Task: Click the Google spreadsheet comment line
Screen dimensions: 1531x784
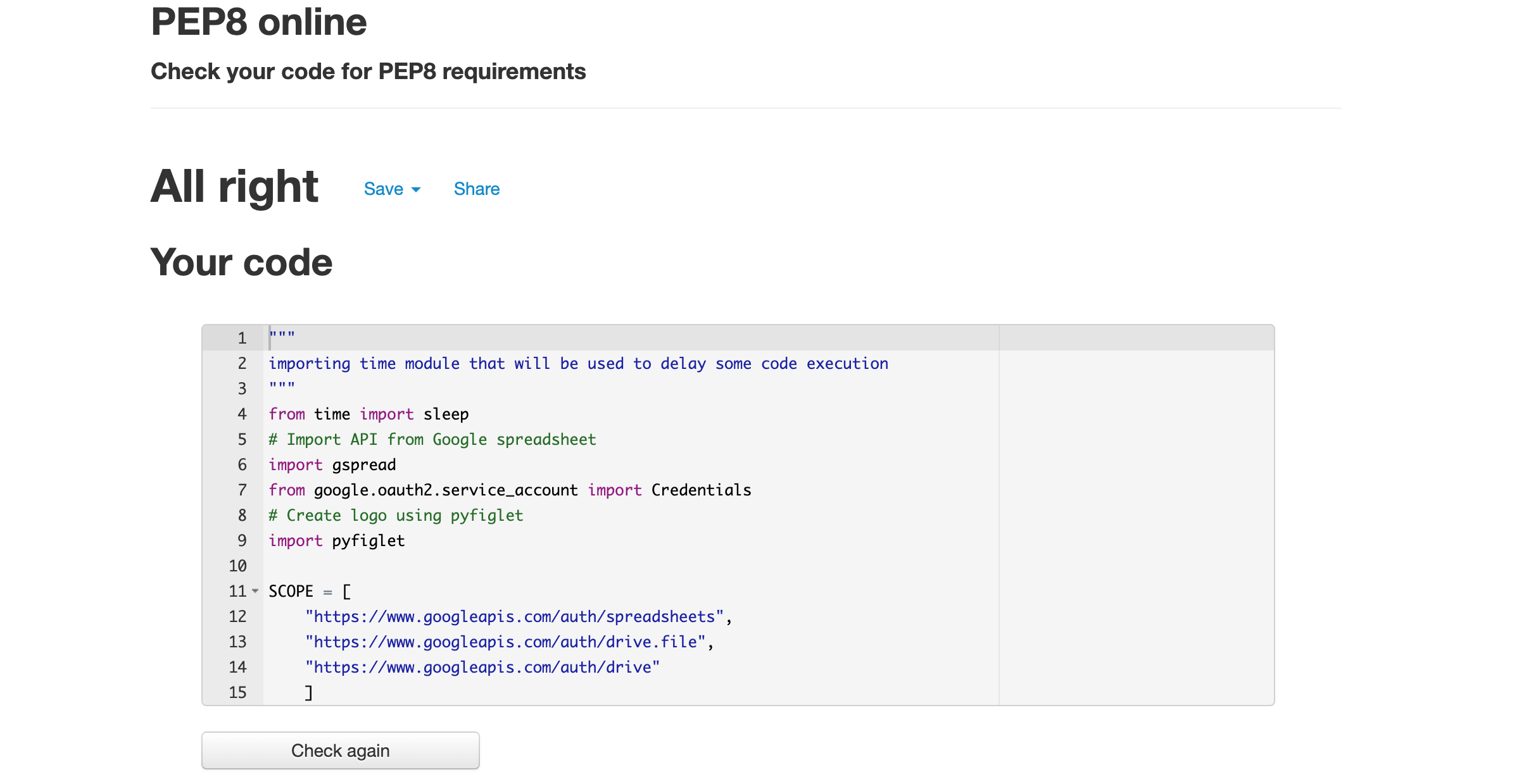Action: tap(432, 440)
